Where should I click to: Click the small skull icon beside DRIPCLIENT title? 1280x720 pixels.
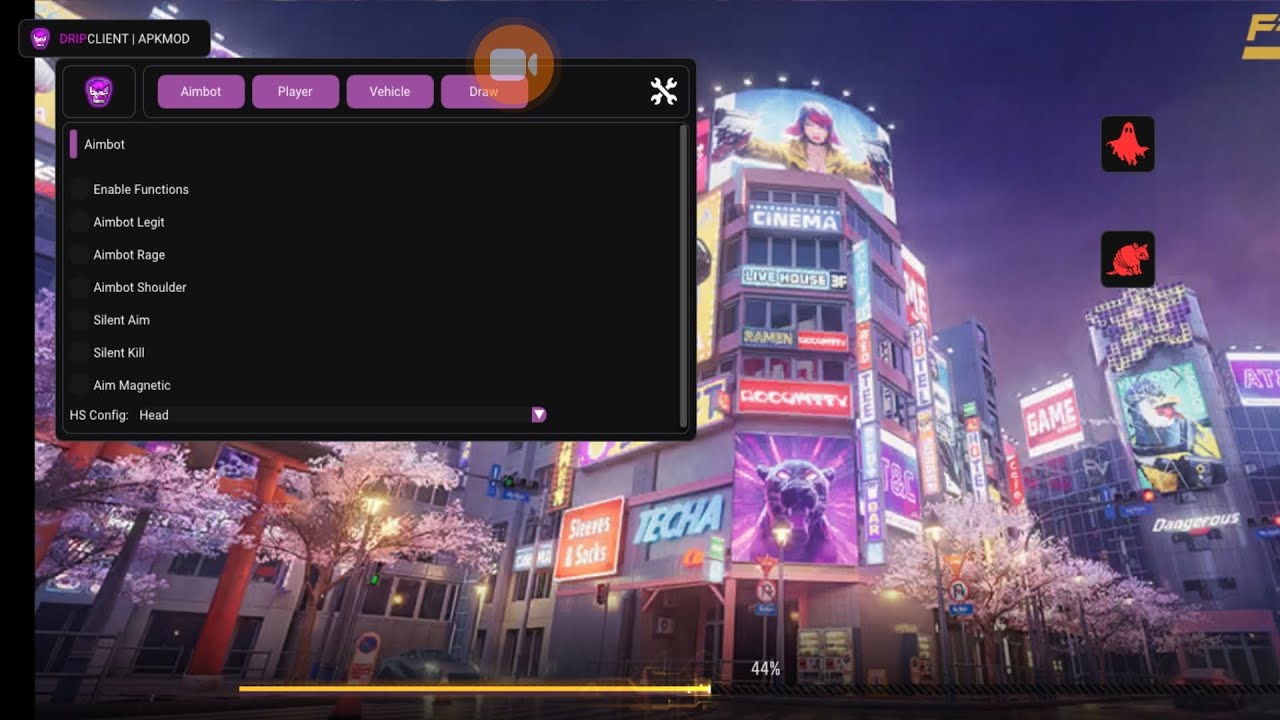(40, 39)
